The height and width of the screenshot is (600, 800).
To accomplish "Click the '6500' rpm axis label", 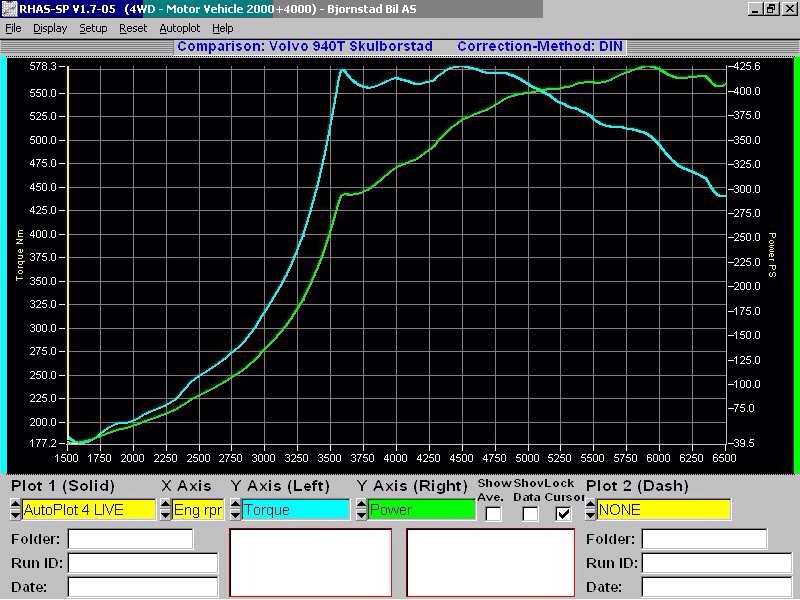I will (723, 458).
